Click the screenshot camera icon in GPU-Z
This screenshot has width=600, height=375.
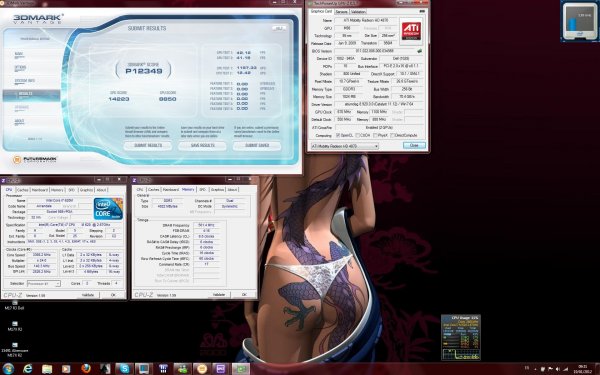[x=422, y=11]
